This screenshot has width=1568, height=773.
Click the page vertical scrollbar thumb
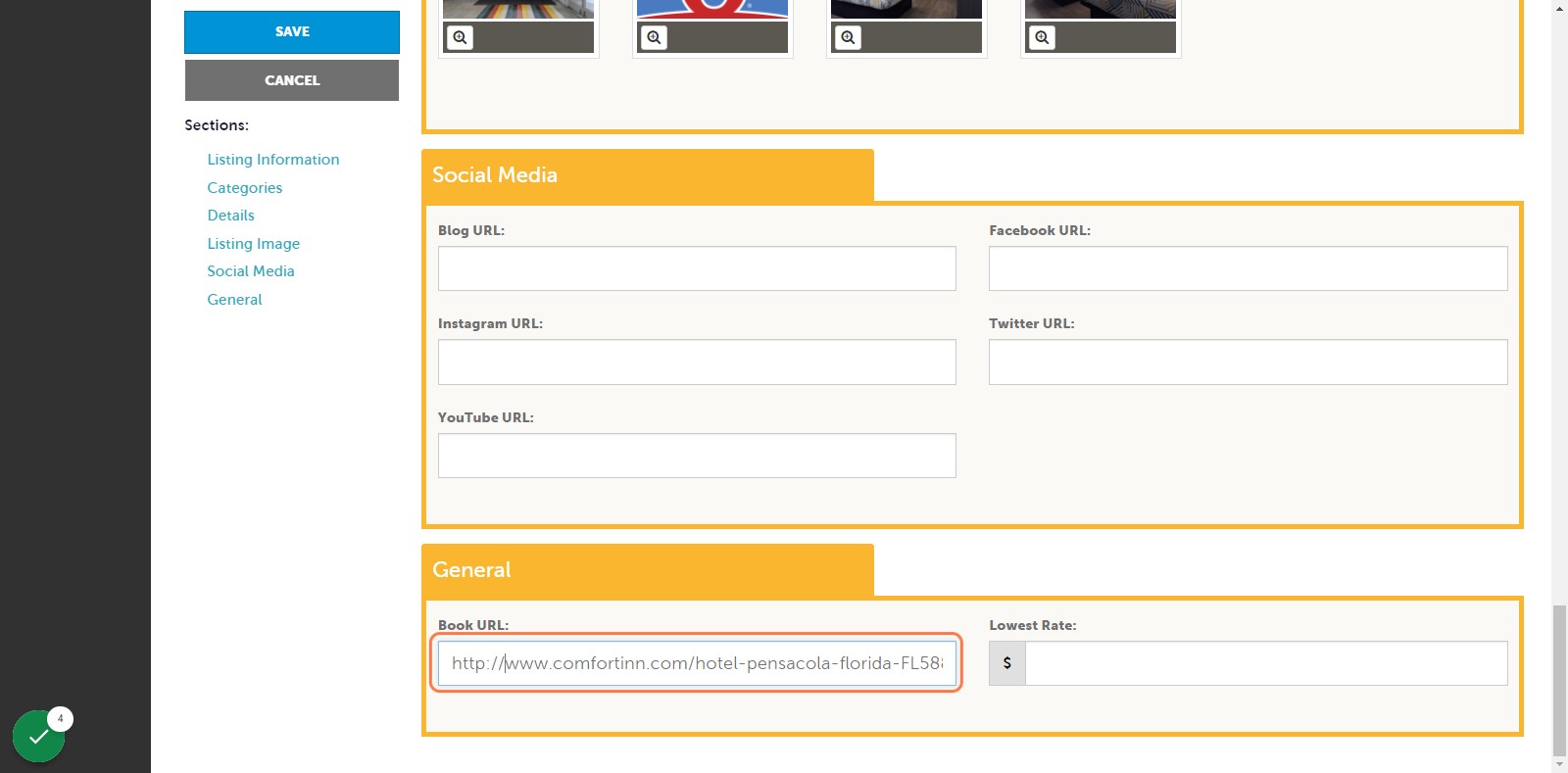click(x=1559, y=681)
